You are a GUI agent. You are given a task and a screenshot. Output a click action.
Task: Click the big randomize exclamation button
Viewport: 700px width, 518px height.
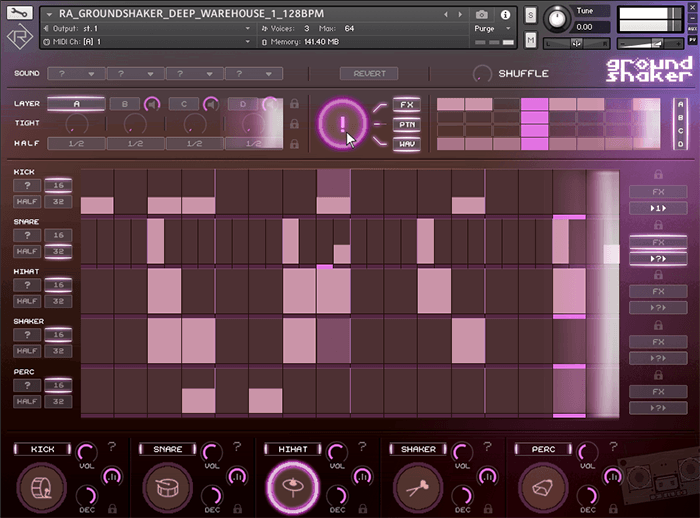pos(342,124)
